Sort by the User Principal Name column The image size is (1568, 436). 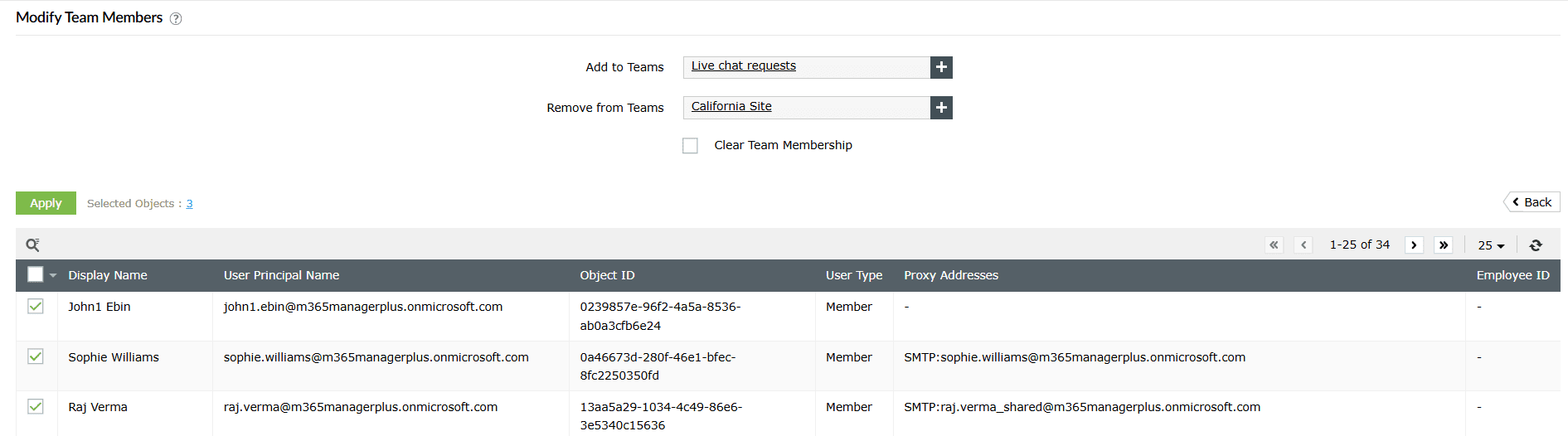(x=281, y=275)
